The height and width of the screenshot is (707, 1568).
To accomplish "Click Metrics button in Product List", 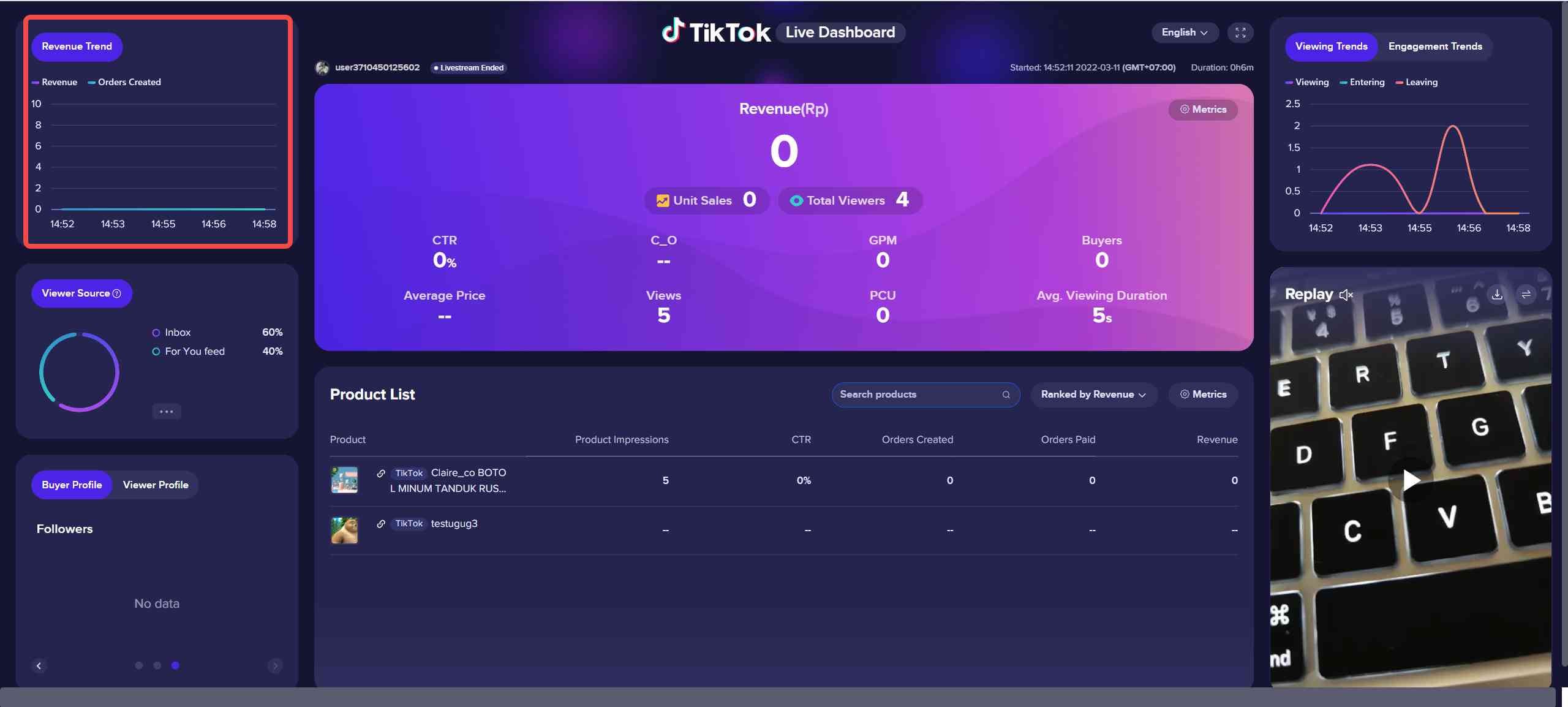I will [1203, 395].
